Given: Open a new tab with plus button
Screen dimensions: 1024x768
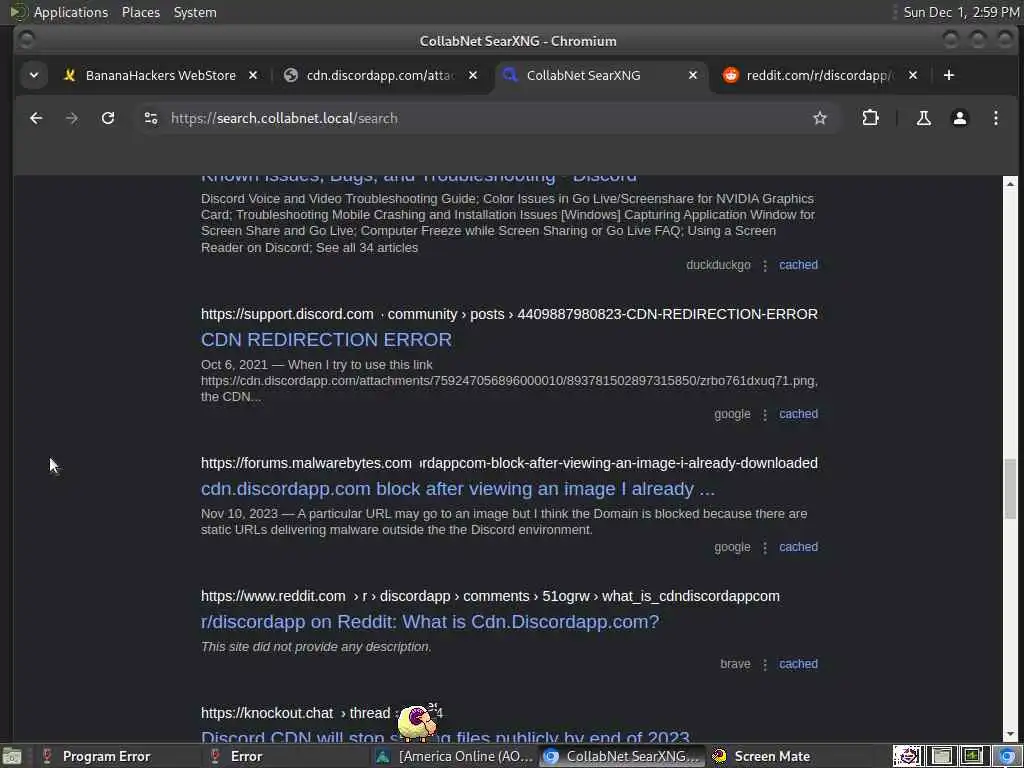Looking at the screenshot, I should [x=949, y=75].
